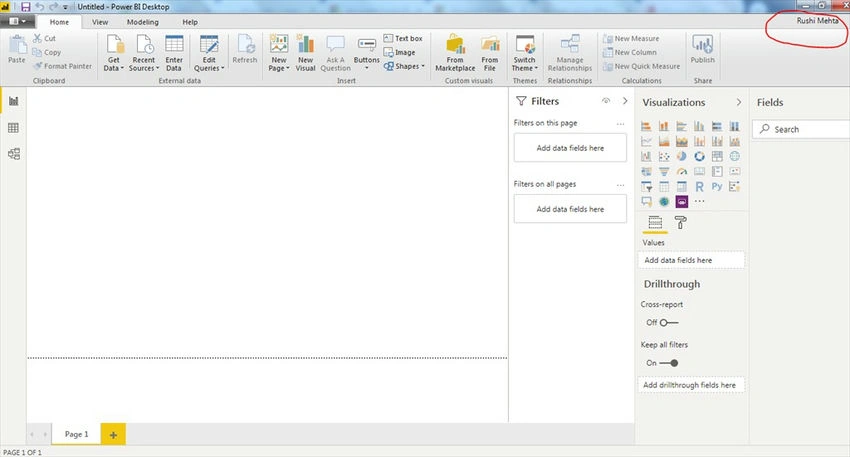Select the Funnel visual

click(x=664, y=172)
